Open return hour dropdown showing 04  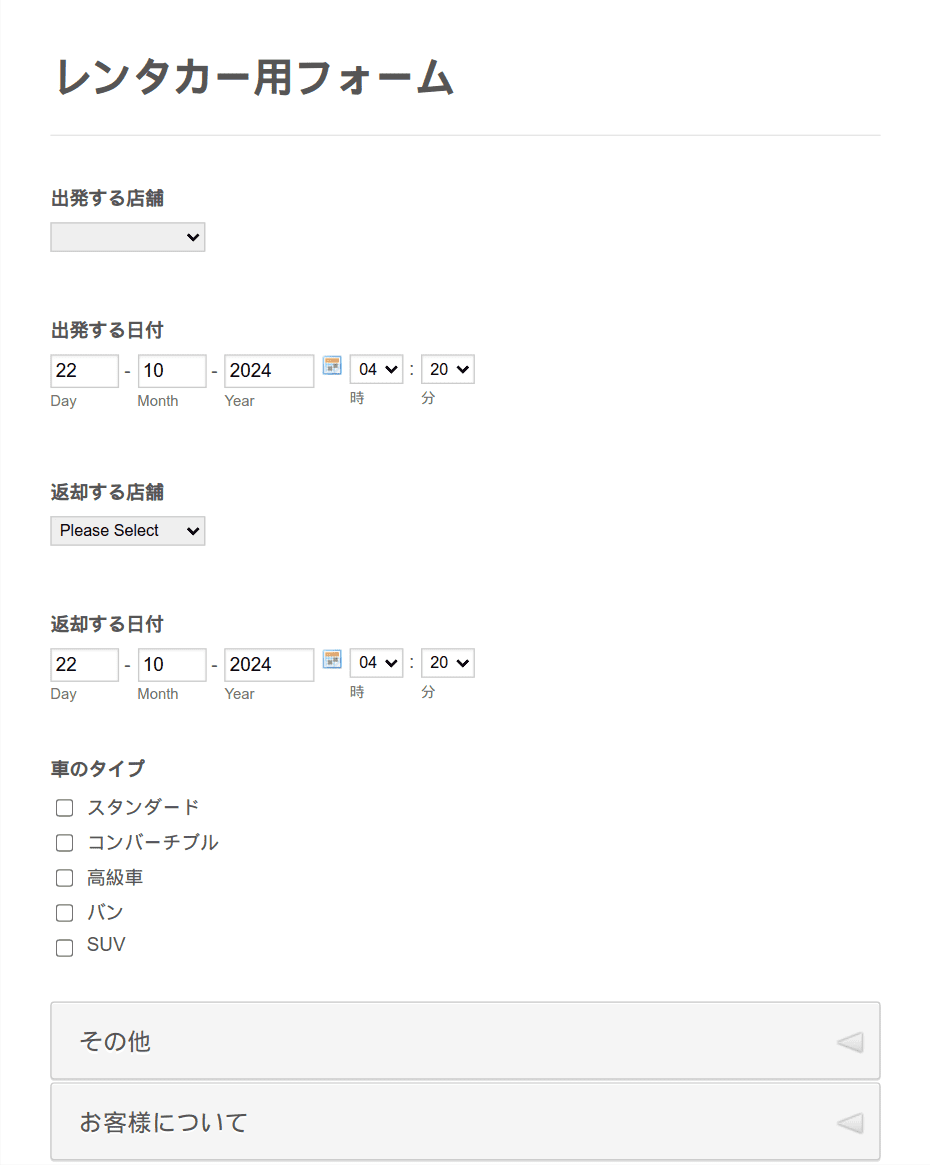click(377, 663)
